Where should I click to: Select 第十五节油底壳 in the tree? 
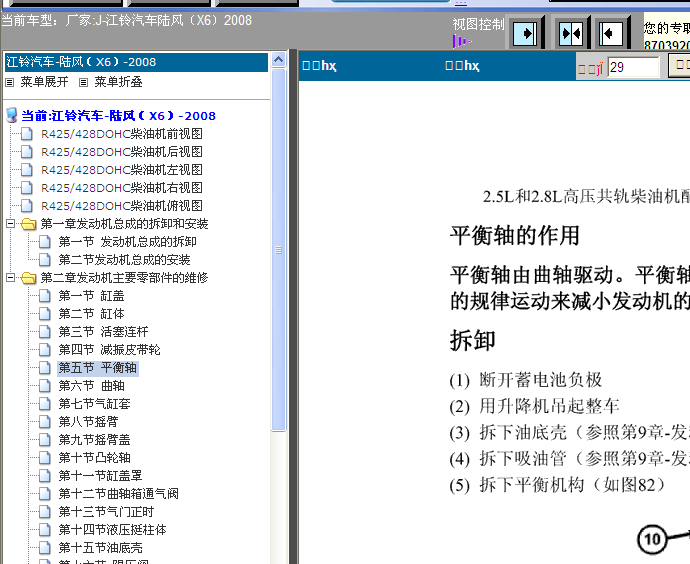pos(101,549)
